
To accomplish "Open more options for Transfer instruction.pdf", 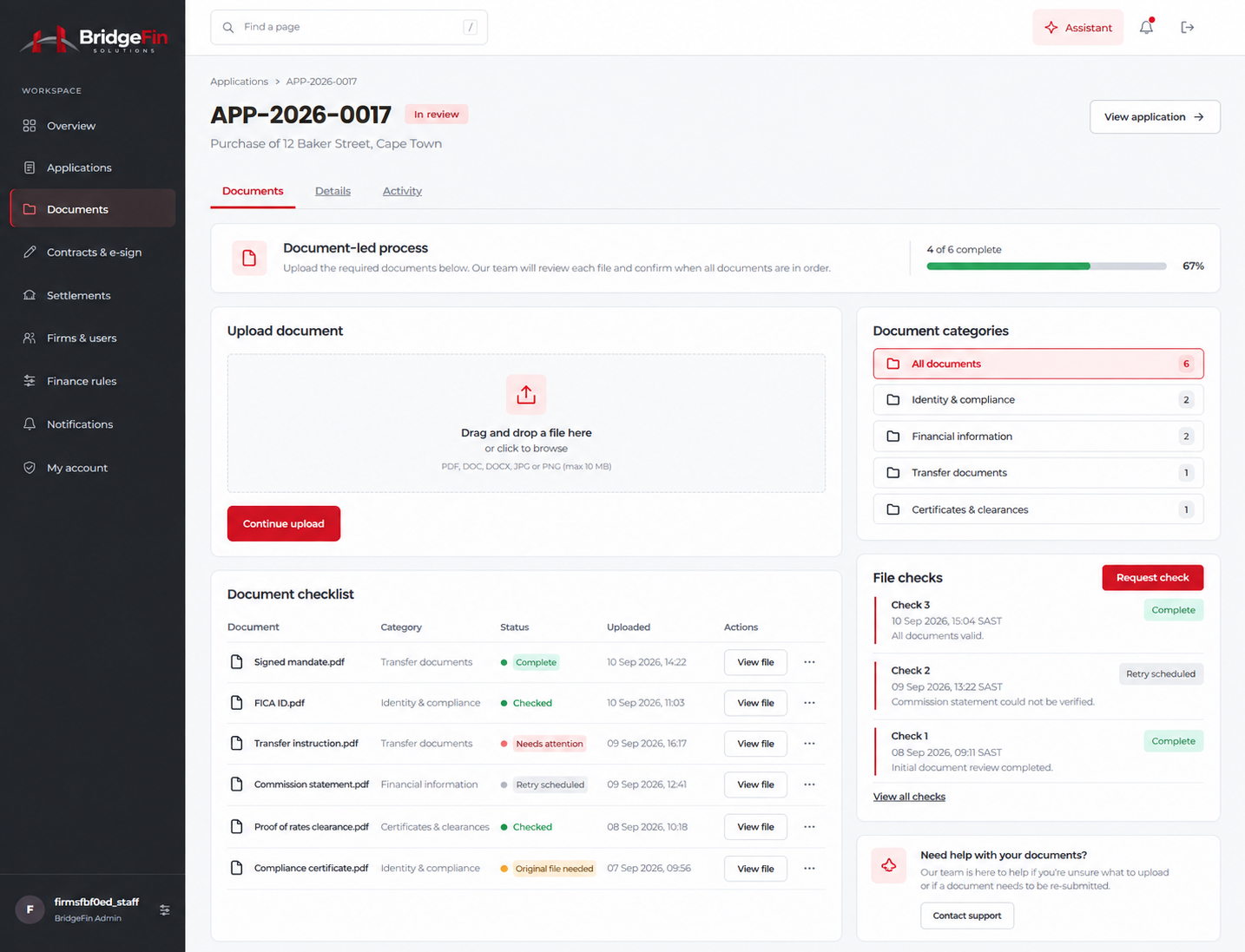I will coord(809,744).
